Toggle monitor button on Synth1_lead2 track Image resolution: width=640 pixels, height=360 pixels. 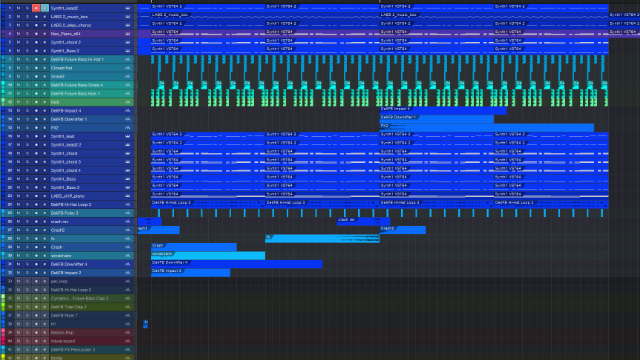pos(44,8)
